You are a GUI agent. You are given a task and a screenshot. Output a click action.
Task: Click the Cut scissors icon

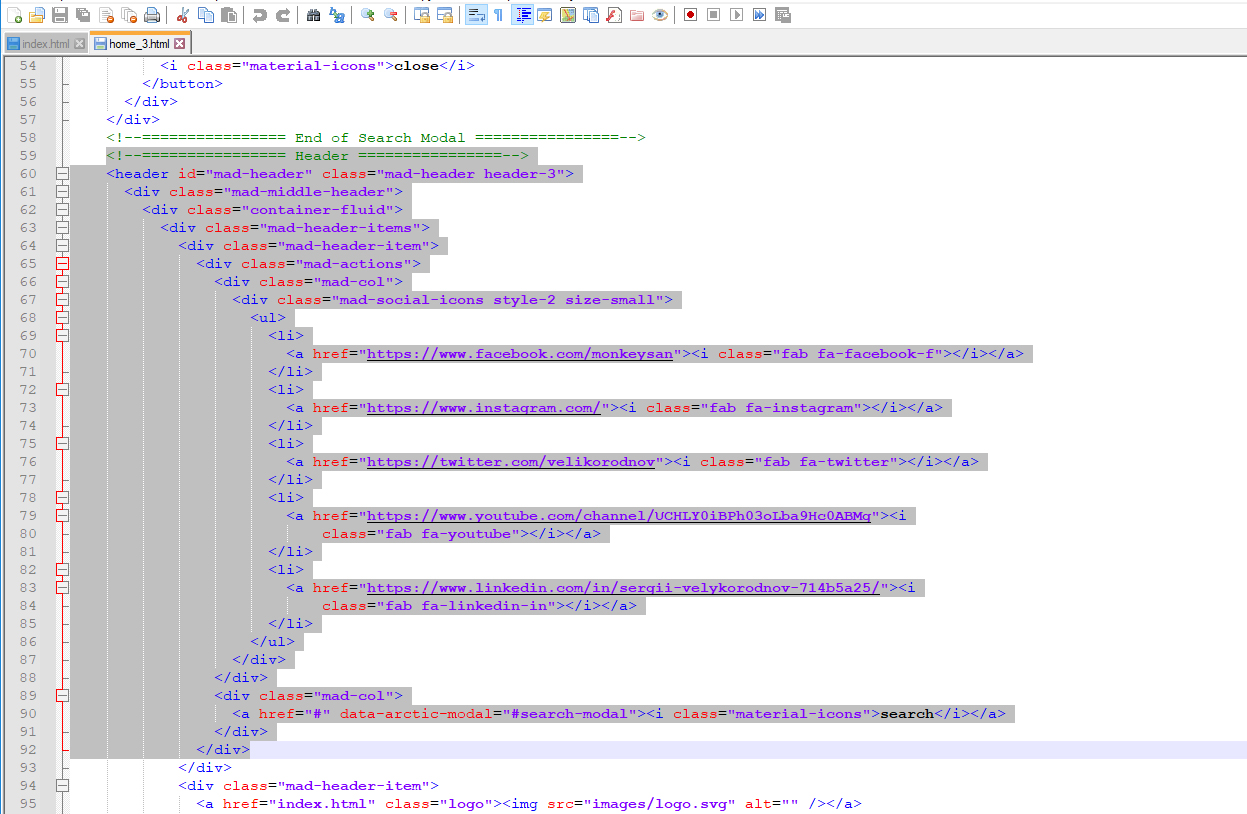tap(182, 15)
